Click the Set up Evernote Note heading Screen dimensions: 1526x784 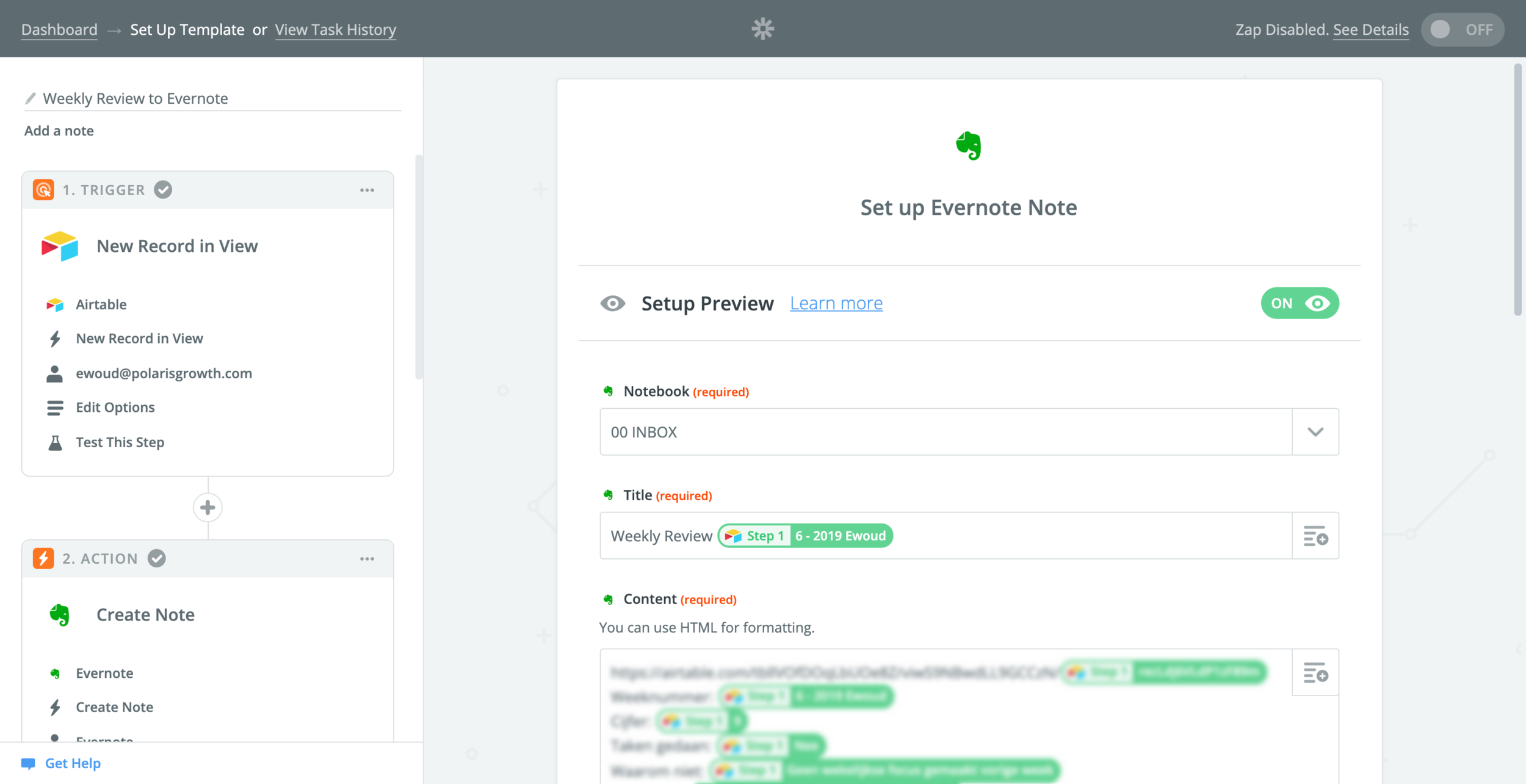tap(969, 207)
